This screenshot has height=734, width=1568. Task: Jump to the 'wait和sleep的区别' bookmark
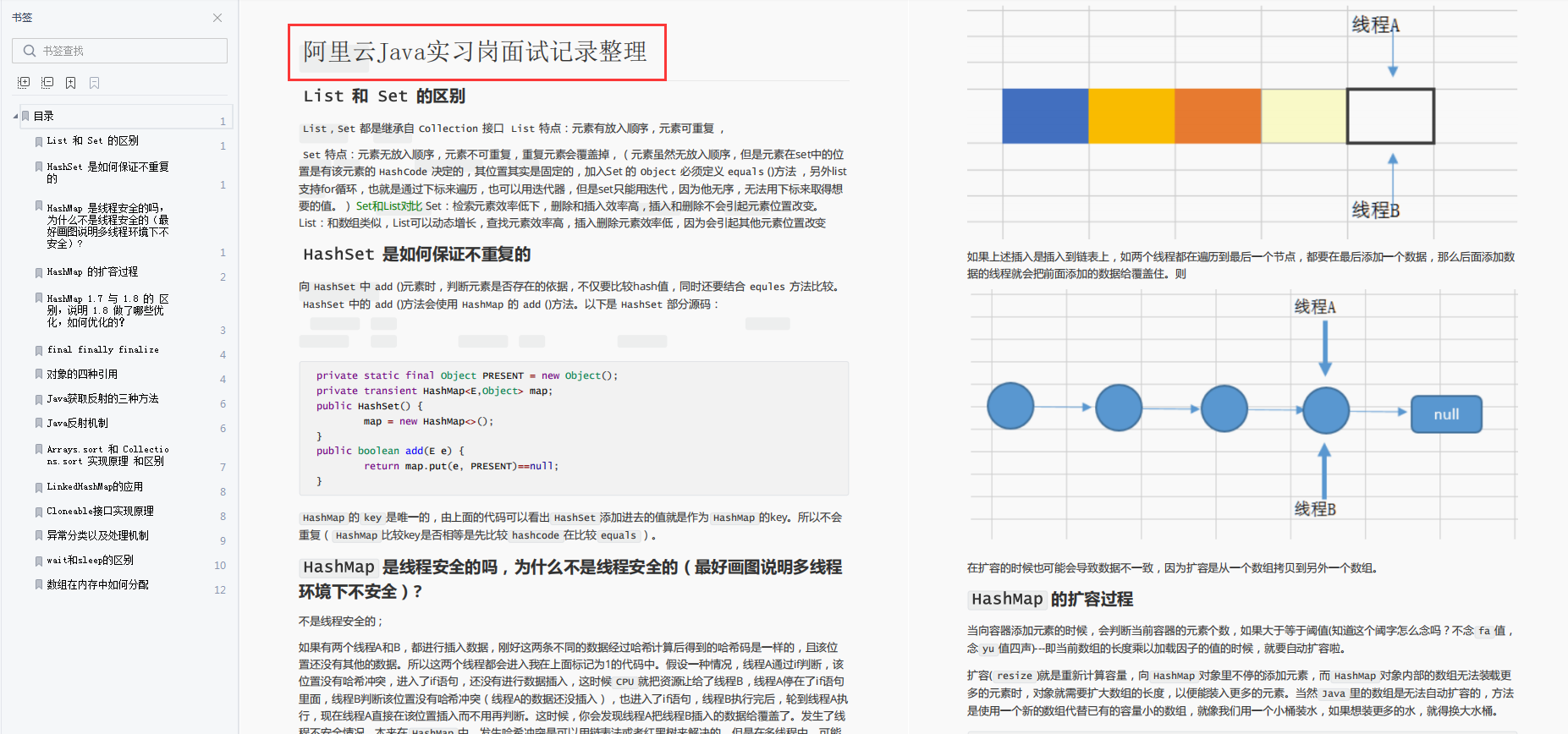(90, 560)
